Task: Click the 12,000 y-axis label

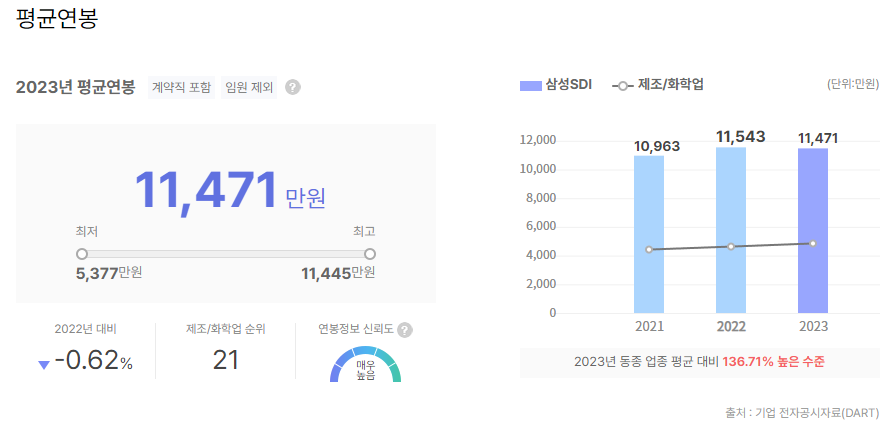Action: (x=537, y=141)
